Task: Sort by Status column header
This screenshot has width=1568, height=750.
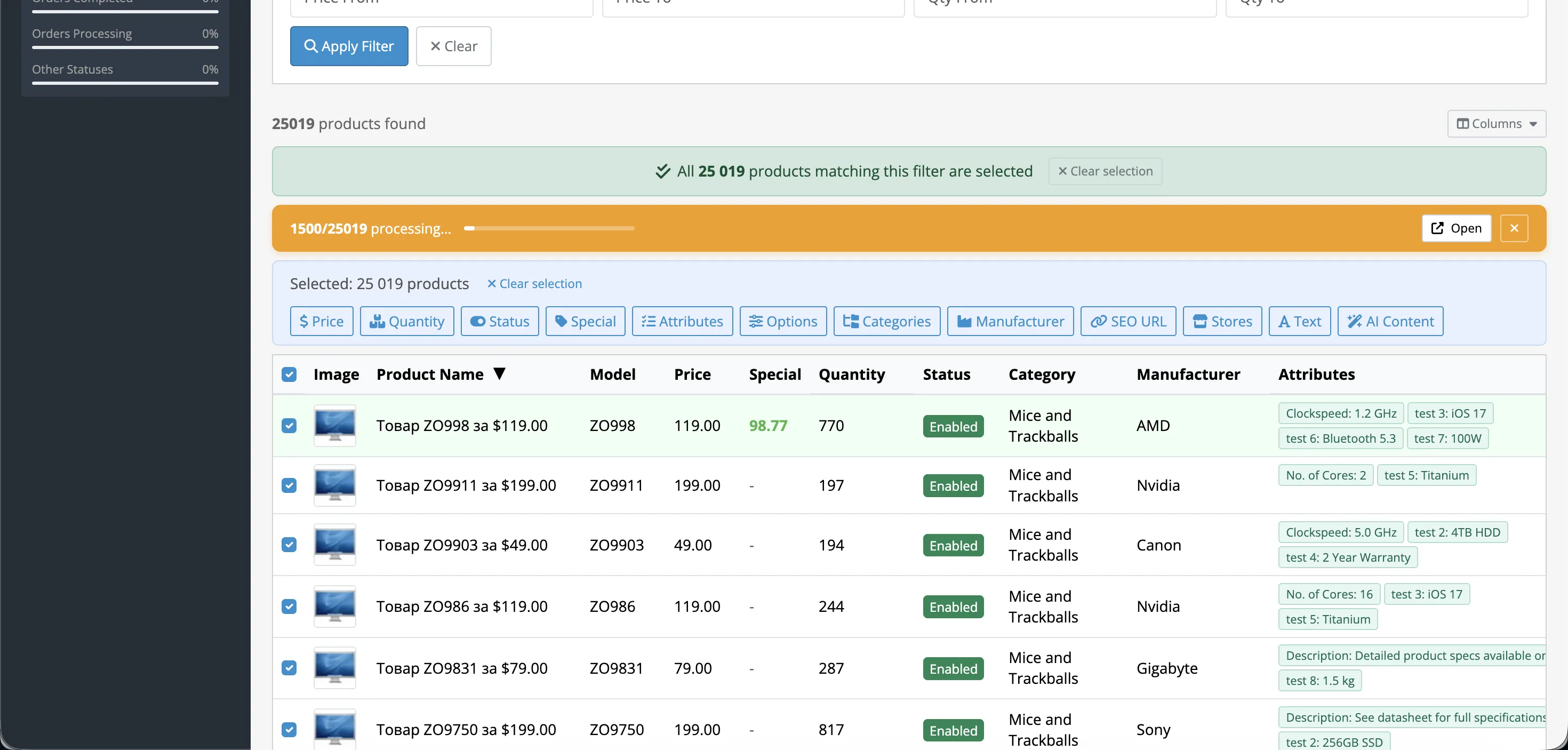Action: pyautogui.click(x=947, y=374)
